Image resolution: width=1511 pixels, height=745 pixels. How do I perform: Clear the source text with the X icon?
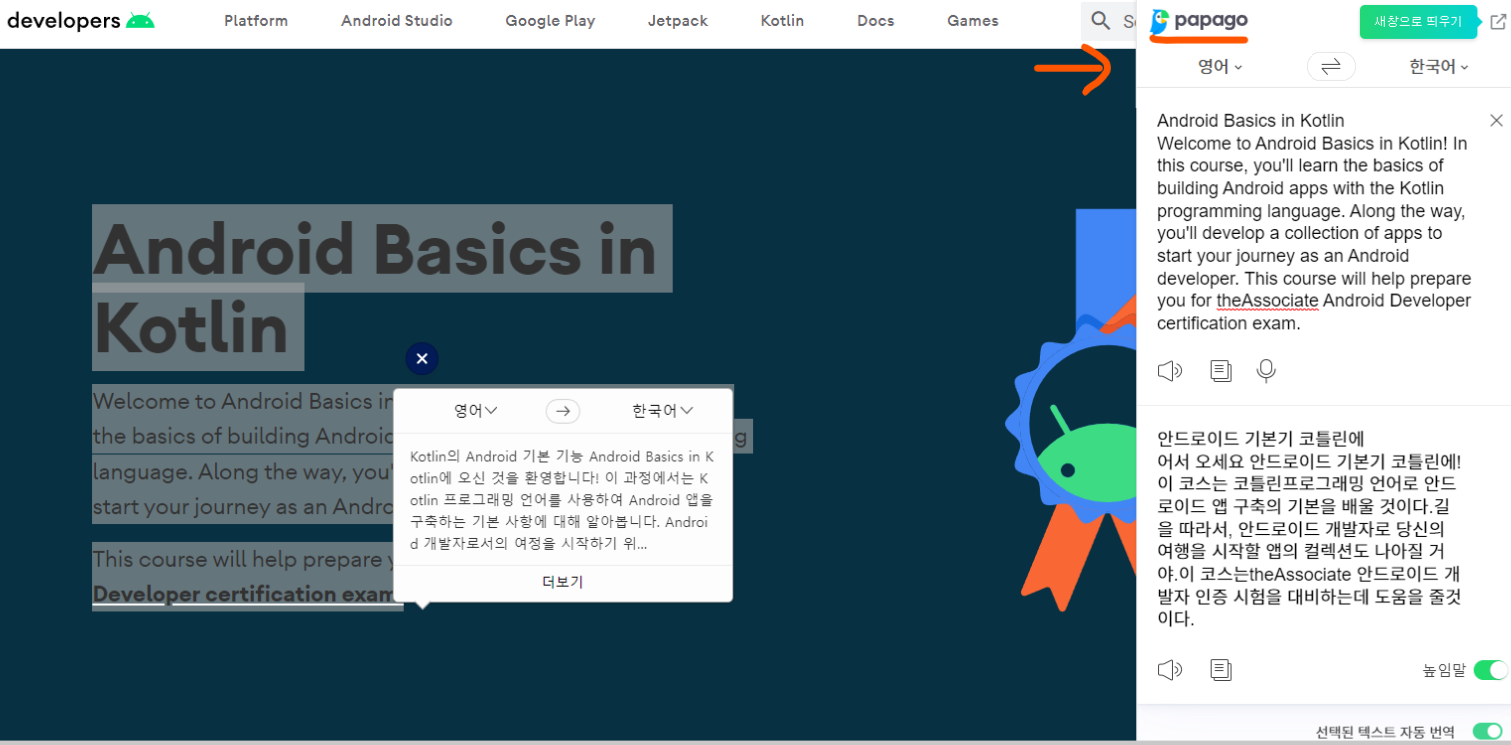[1496, 120]
